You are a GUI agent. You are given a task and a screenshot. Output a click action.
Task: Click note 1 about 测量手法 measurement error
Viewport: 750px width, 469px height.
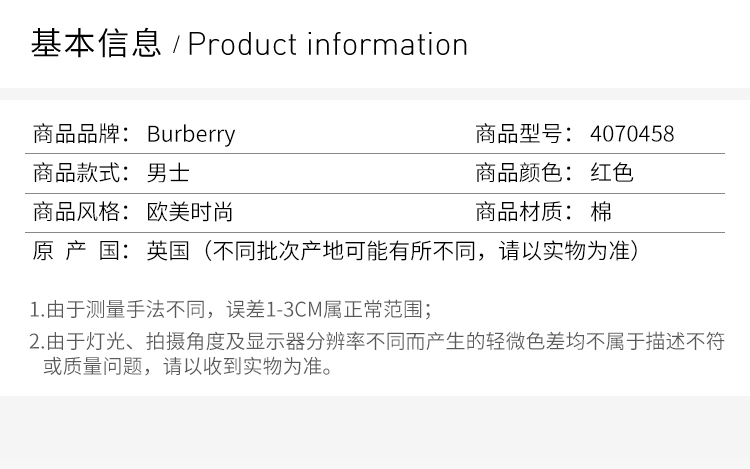point(232,309)
